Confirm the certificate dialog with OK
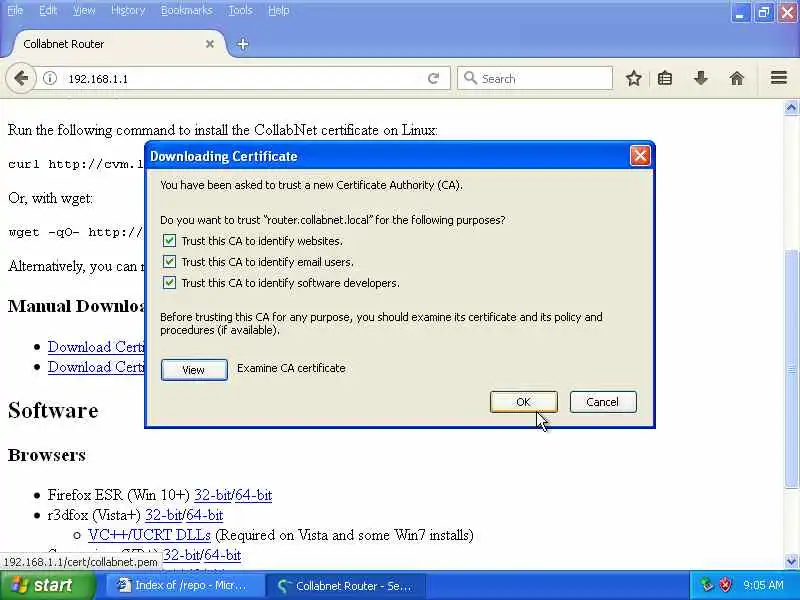The width and height of the screenshot is (800, 600). point(523,402)
